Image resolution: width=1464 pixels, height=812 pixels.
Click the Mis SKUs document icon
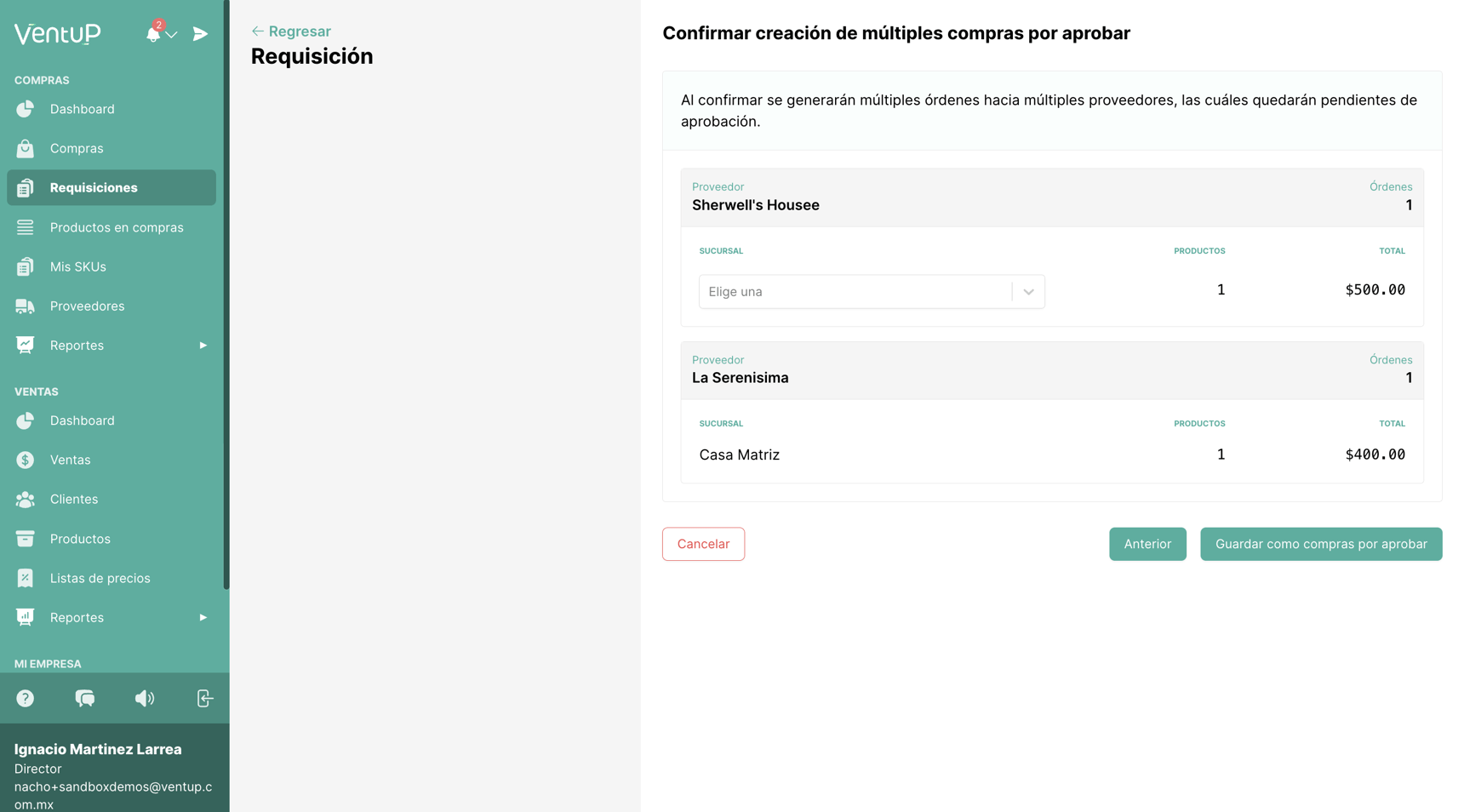coord(26,266)
